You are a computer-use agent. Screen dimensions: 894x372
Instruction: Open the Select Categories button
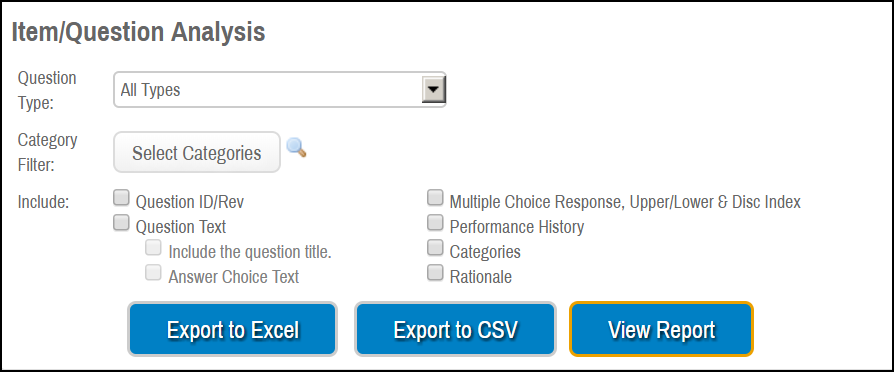point(197,152)
